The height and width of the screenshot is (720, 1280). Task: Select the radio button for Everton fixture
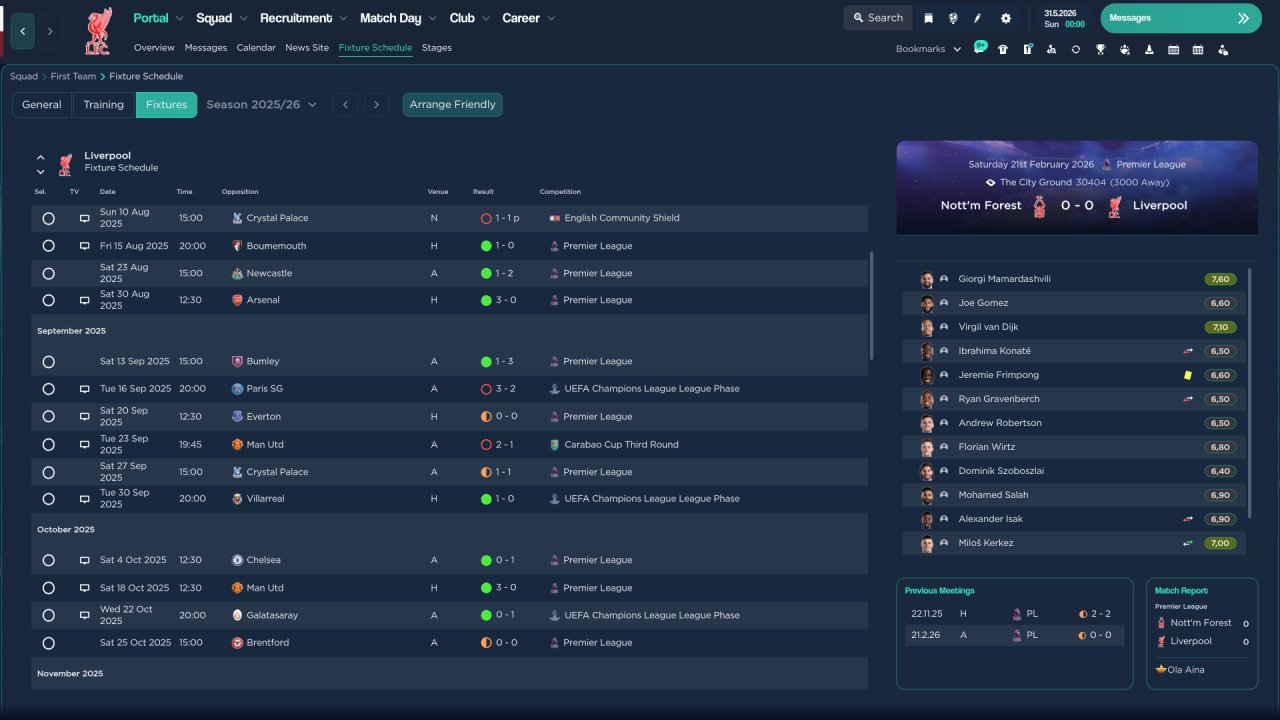[x=49, y=417]
